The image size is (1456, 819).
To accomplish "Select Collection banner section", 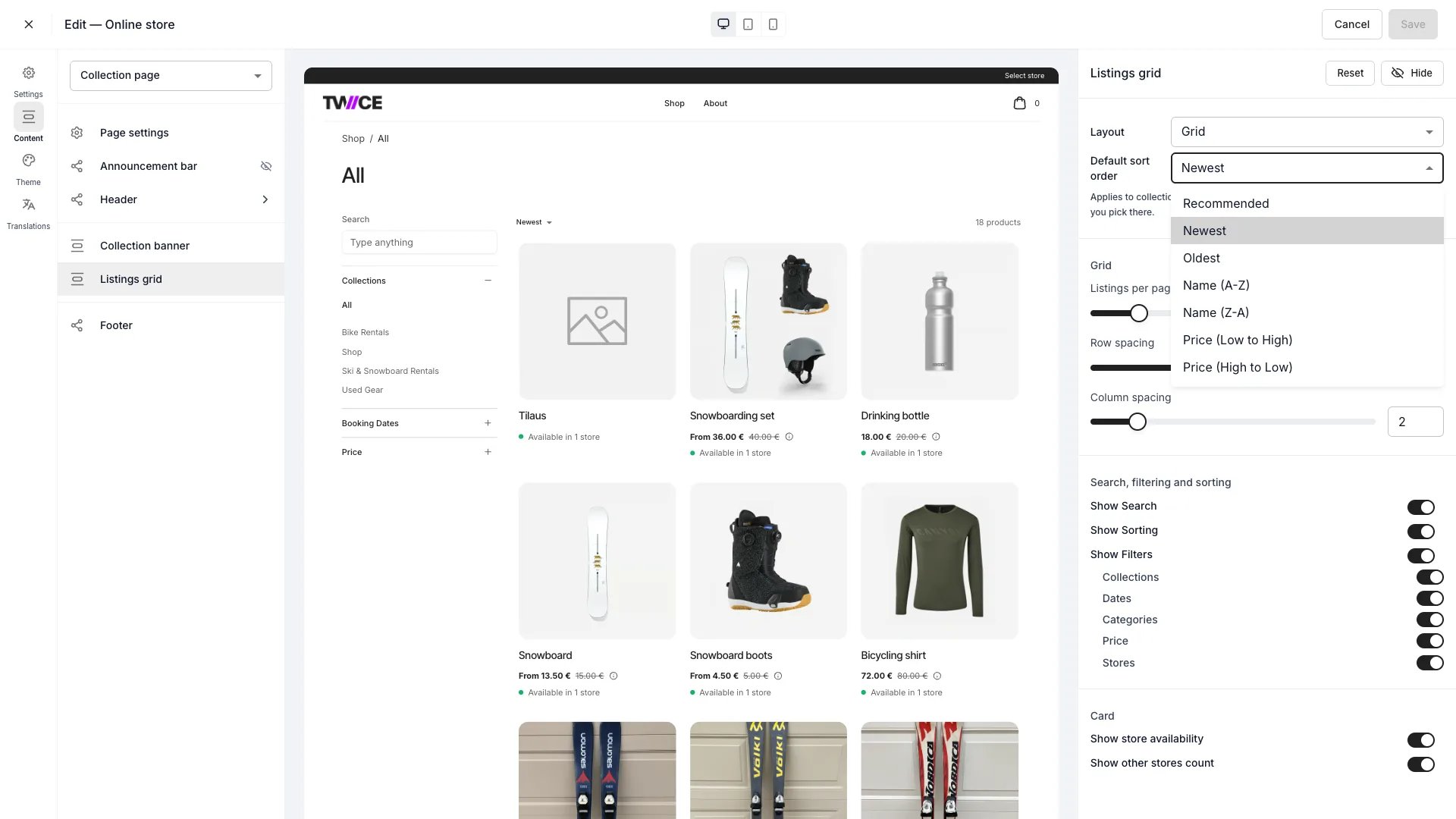I will pos(171,246).
